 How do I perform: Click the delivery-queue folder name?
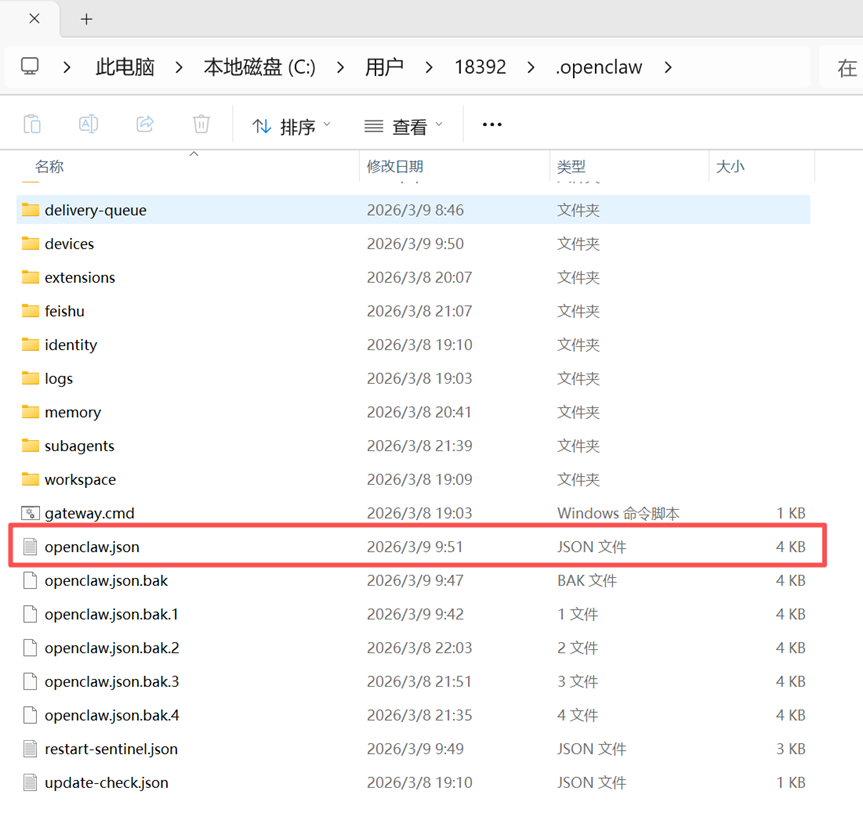(x=95, y=210)
